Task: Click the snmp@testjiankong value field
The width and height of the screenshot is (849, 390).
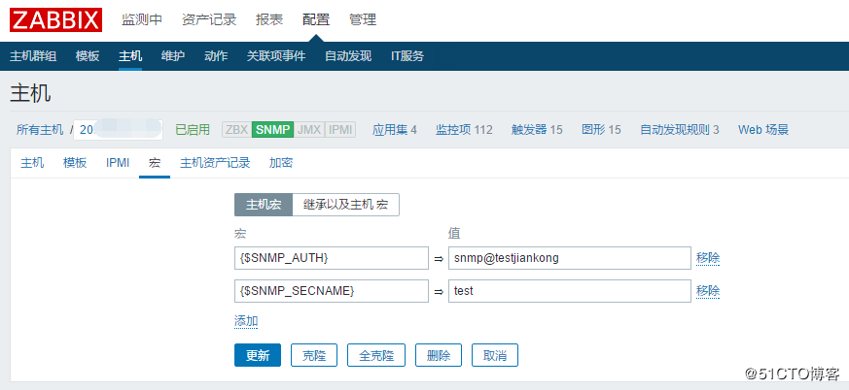Action: [x=570, y=258]
